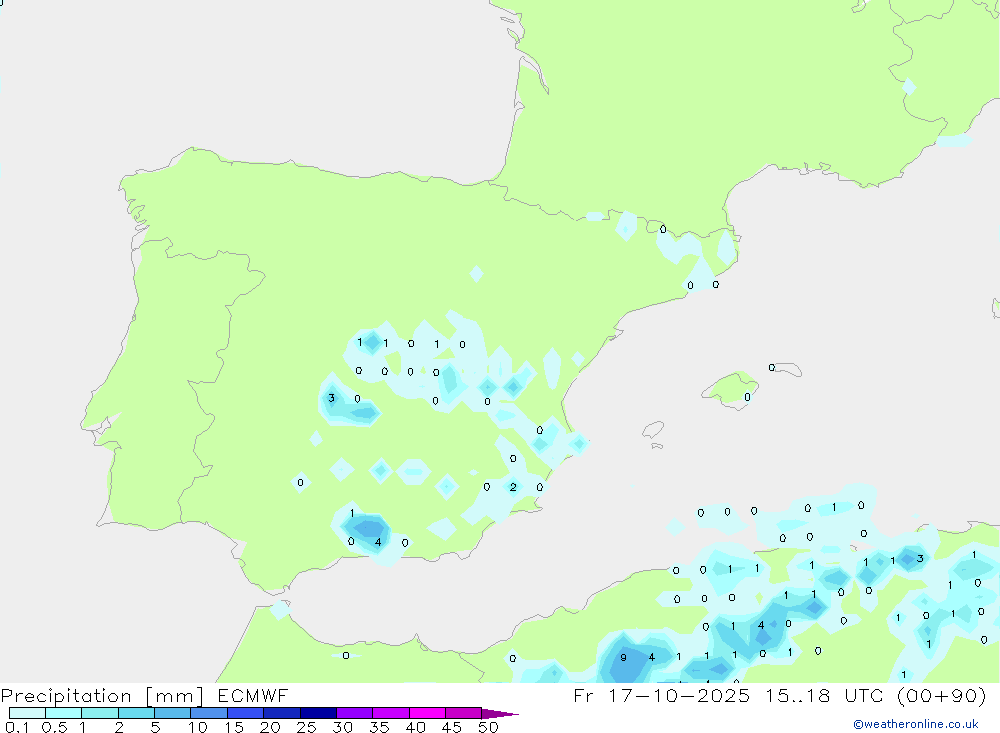Click the 1–2 mm legend color swatch
1000x733 pixels.
99,713
